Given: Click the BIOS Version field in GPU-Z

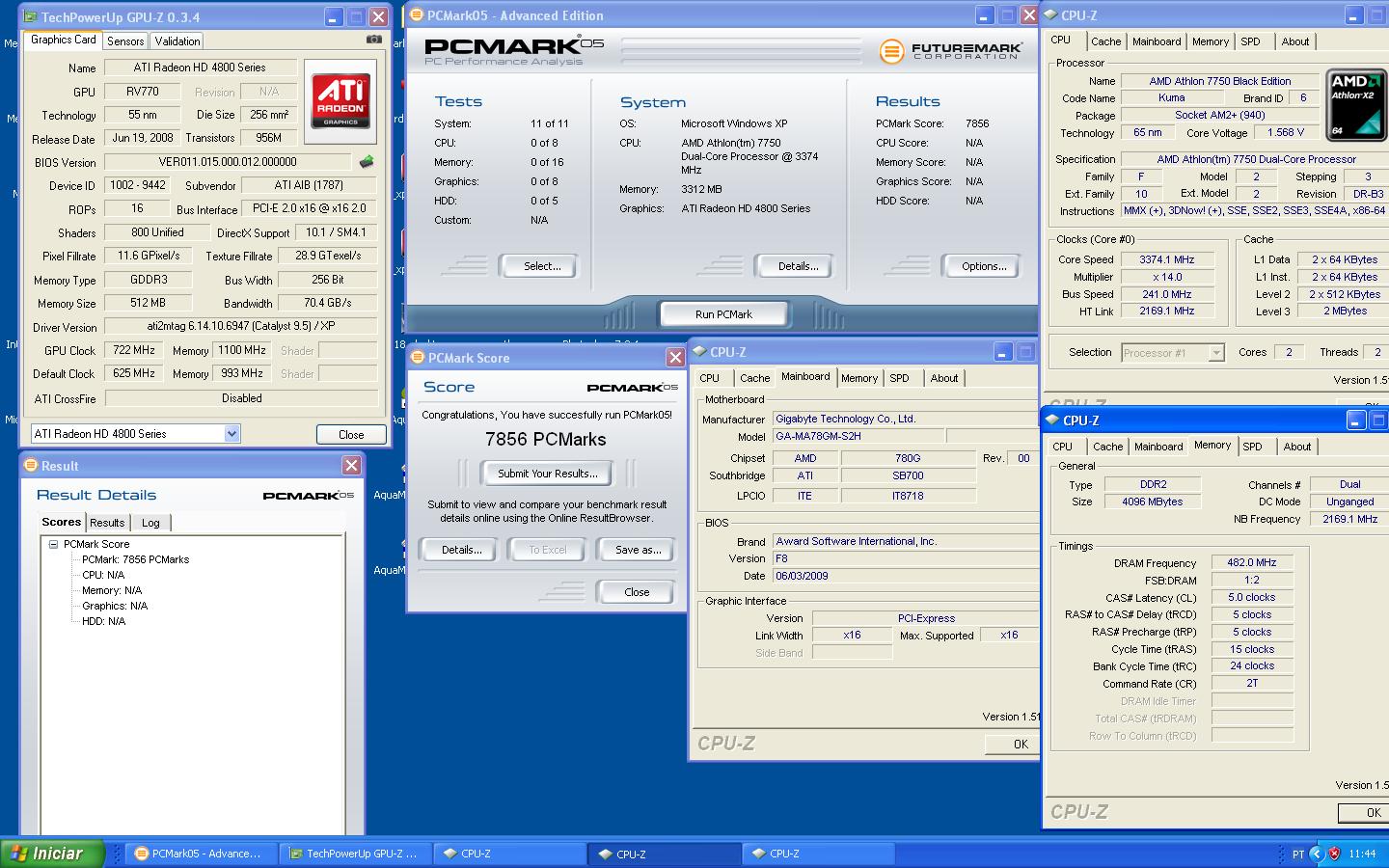Looking at the screenshot, I should pos(228,162).
